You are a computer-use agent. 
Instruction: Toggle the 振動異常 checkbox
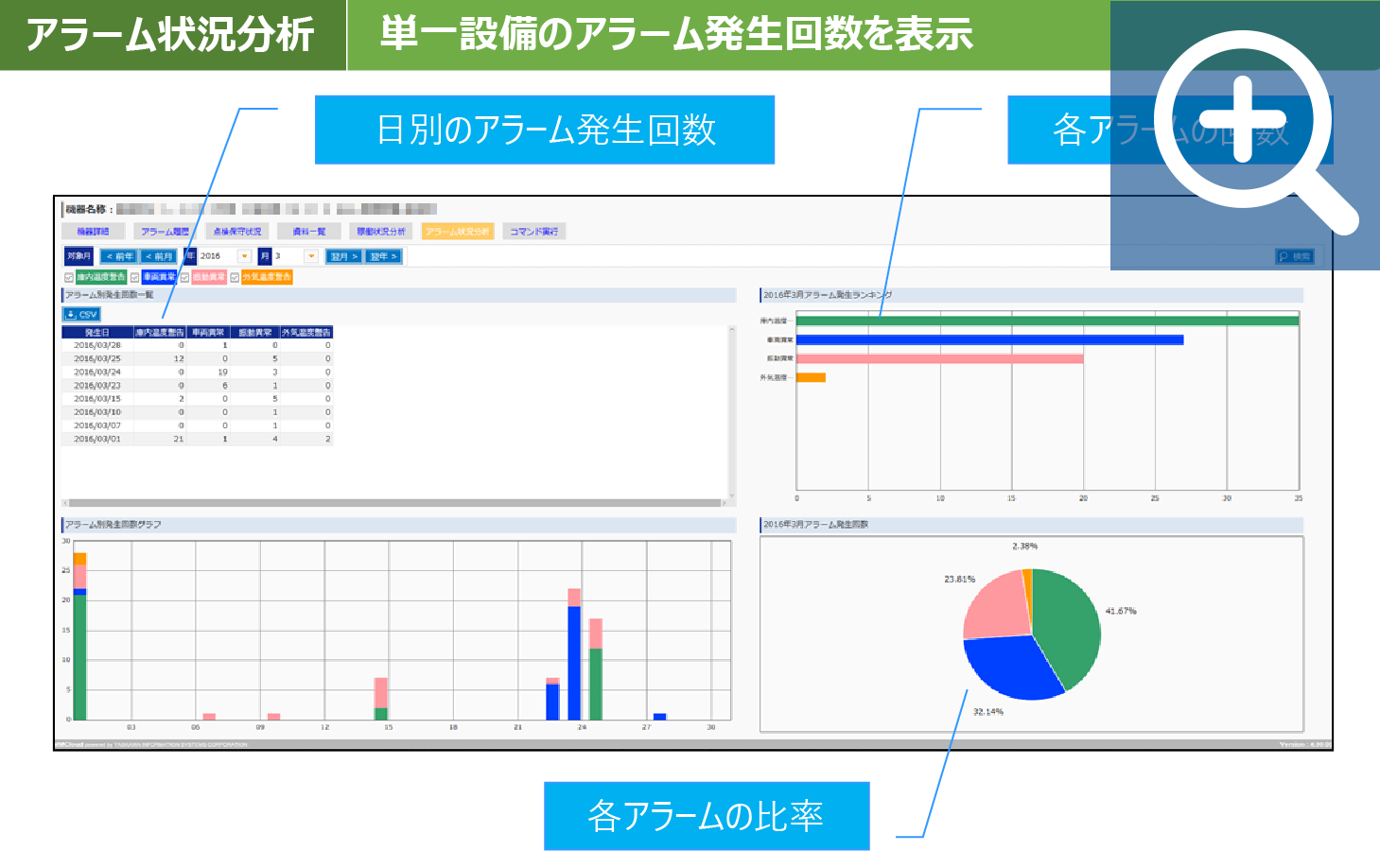[x=184, y=277]
